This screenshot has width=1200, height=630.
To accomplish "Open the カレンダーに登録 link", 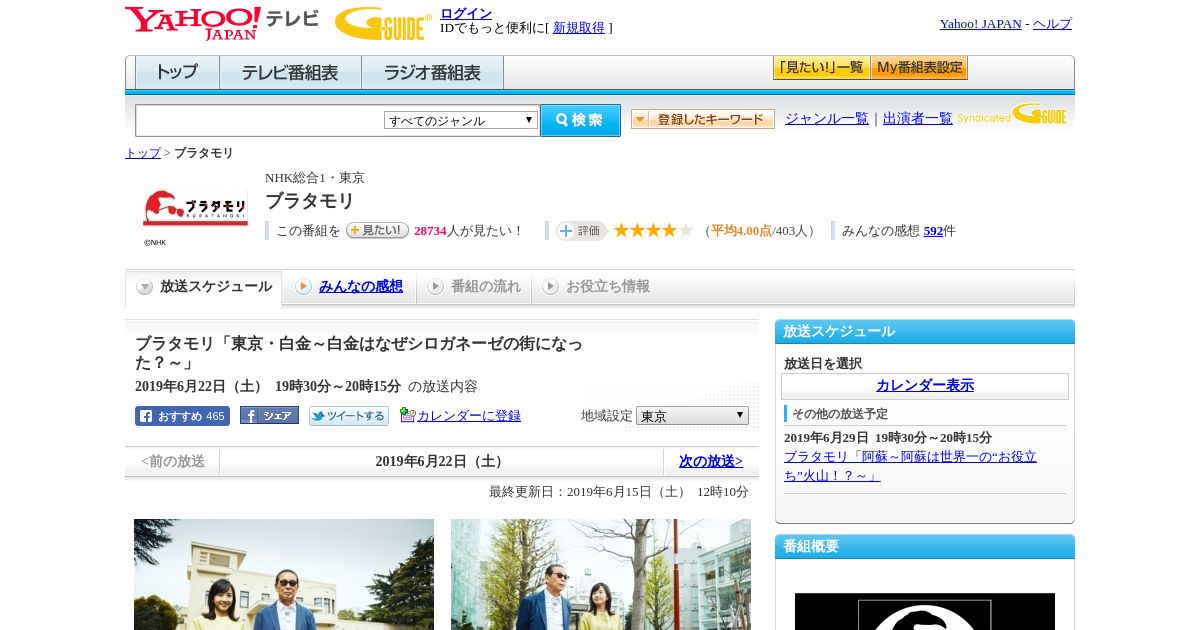I will coord(469,415).
